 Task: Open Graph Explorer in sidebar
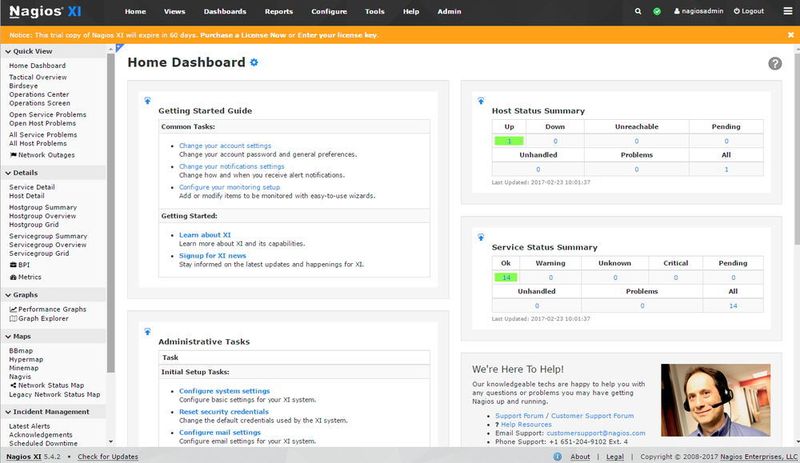click(x=39, y=319)
